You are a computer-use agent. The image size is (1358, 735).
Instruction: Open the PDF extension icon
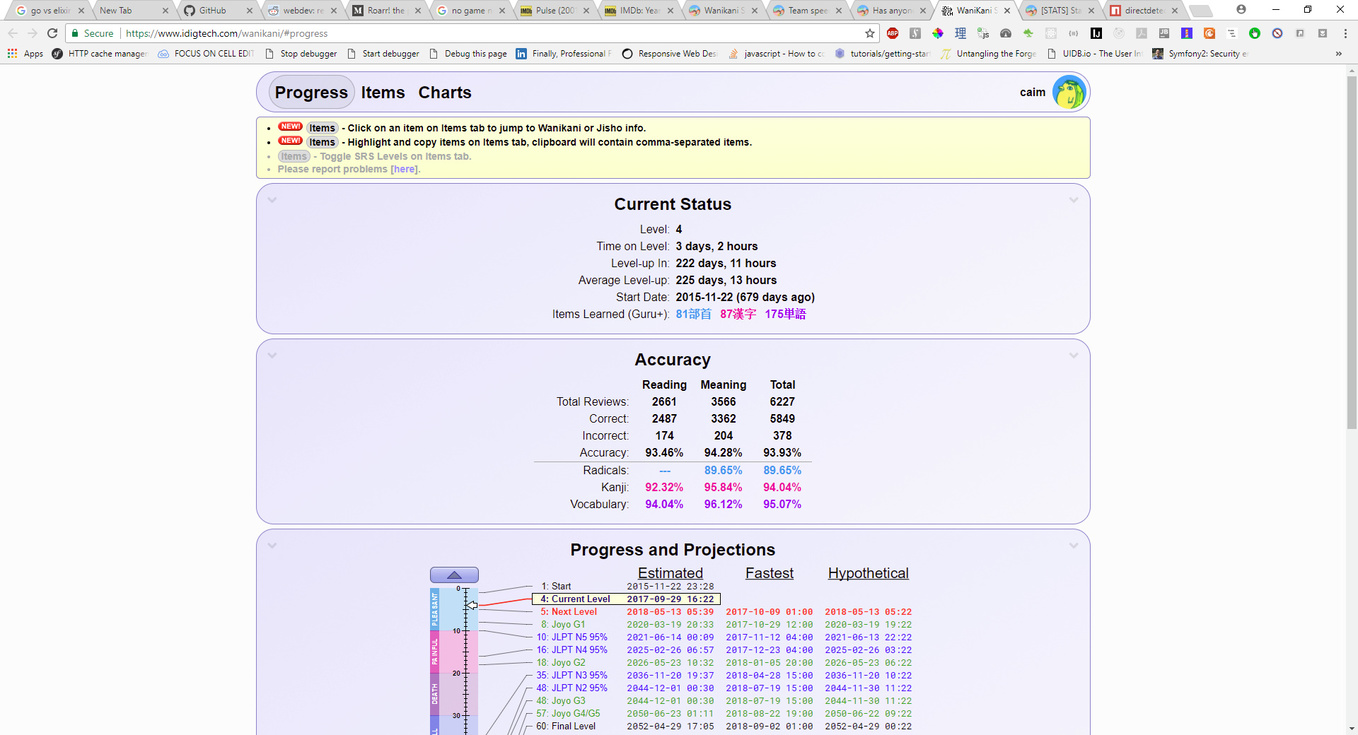(1142, 33)
